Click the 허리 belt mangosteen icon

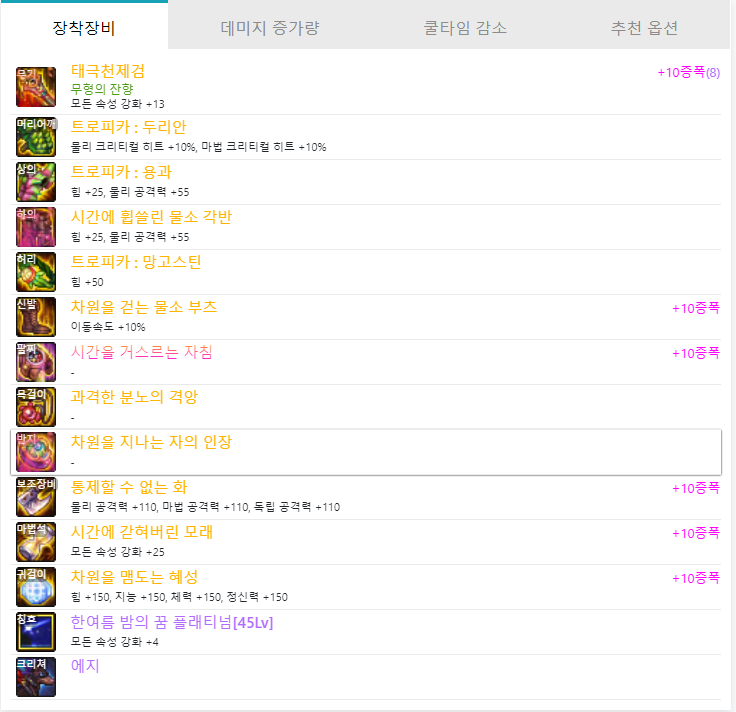(x=36, y=272)
